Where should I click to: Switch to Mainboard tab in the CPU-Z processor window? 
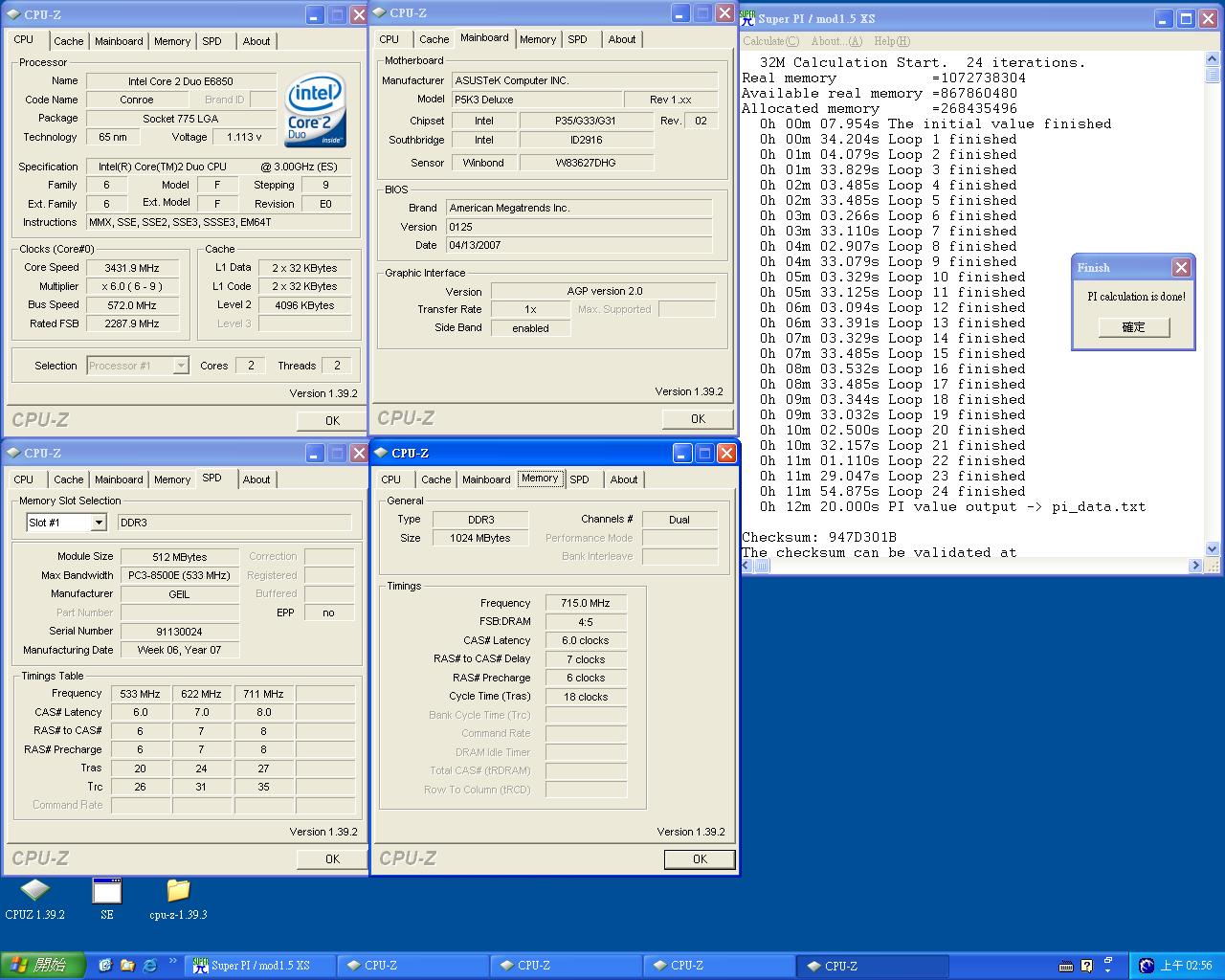[119, 41]
